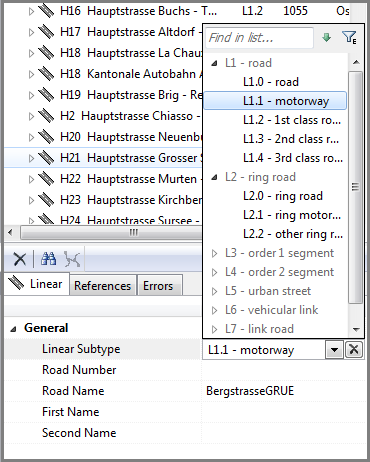Click the horizontal scrollbar thumb under tree
370x462 pixels.
[x=111, y=232]
